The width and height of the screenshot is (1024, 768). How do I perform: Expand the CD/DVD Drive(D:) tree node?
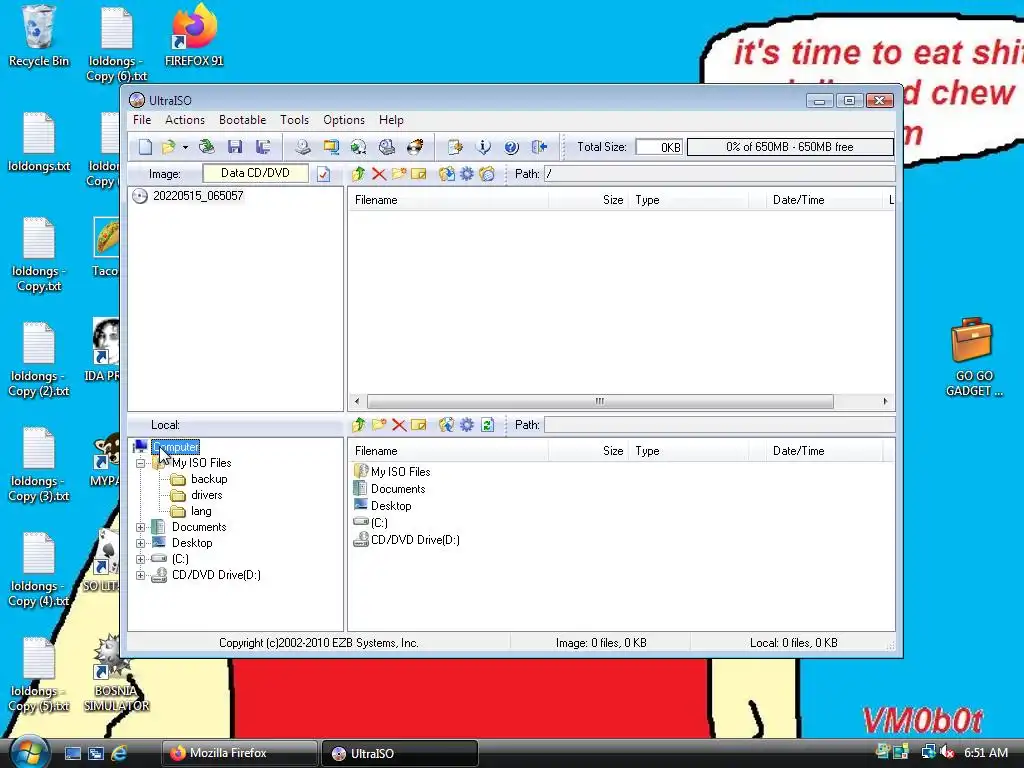(140, 575)
